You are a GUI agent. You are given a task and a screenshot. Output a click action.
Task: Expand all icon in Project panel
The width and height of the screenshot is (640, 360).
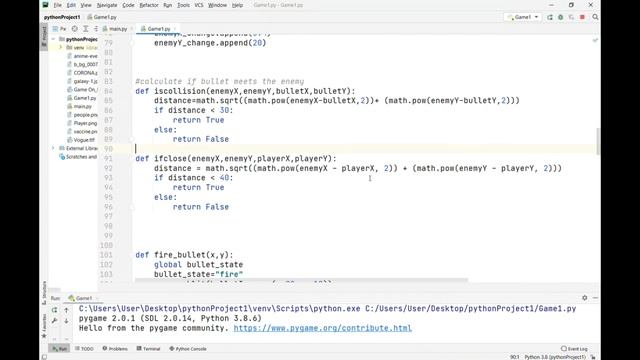[85, 29]
